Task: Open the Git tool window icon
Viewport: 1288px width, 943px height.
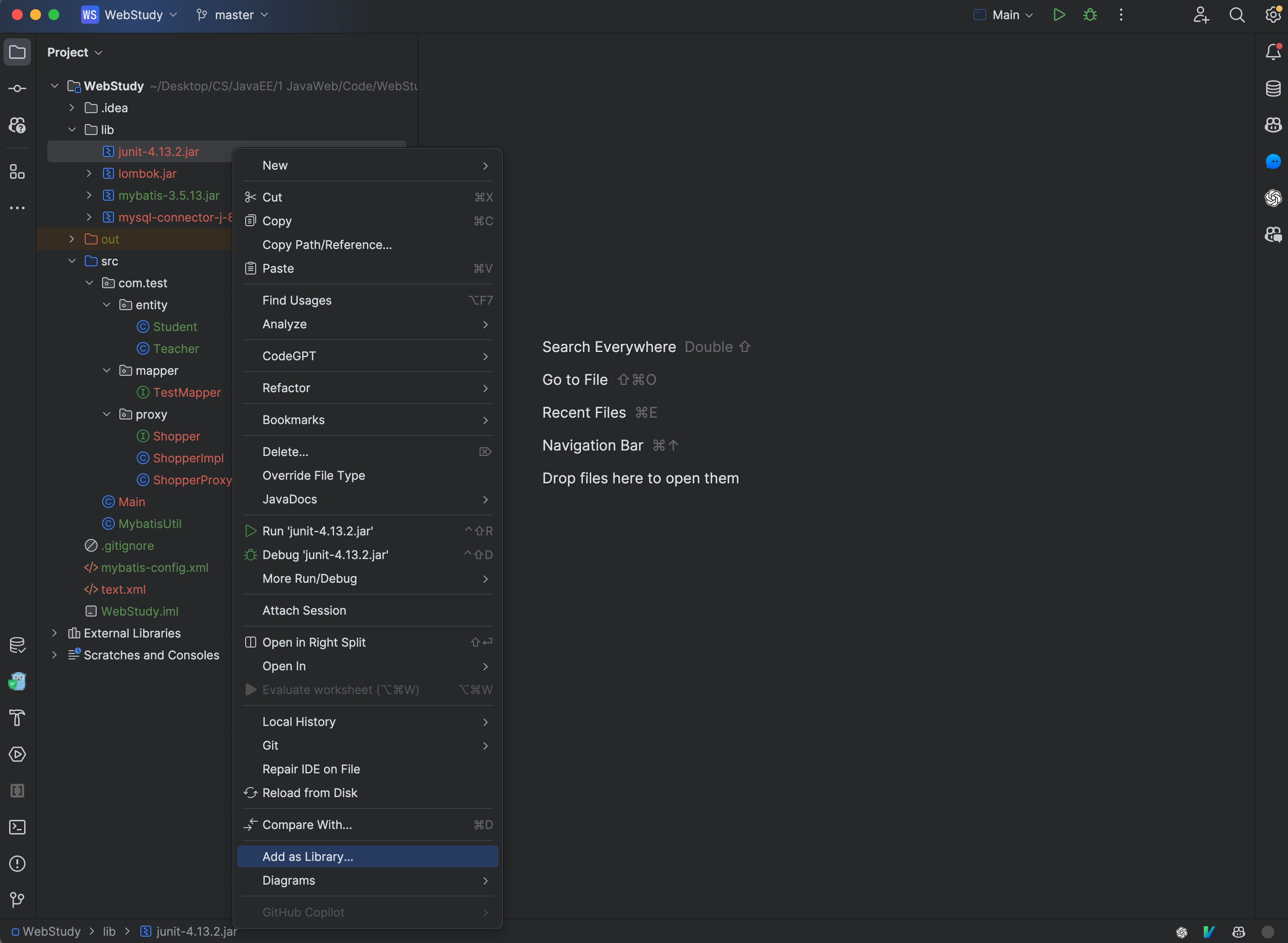Action: (17, 900)
